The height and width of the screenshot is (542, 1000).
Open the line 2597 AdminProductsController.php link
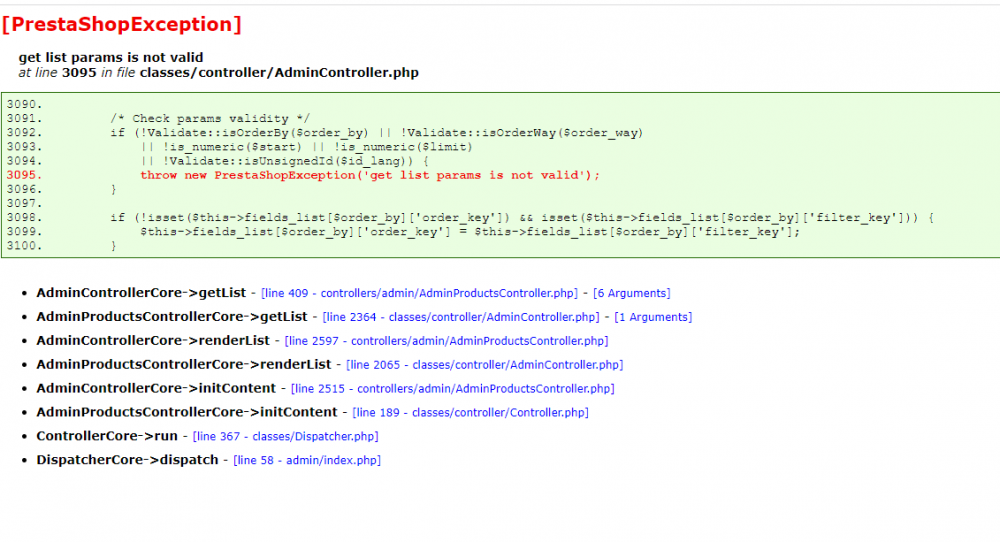[446, 341]
